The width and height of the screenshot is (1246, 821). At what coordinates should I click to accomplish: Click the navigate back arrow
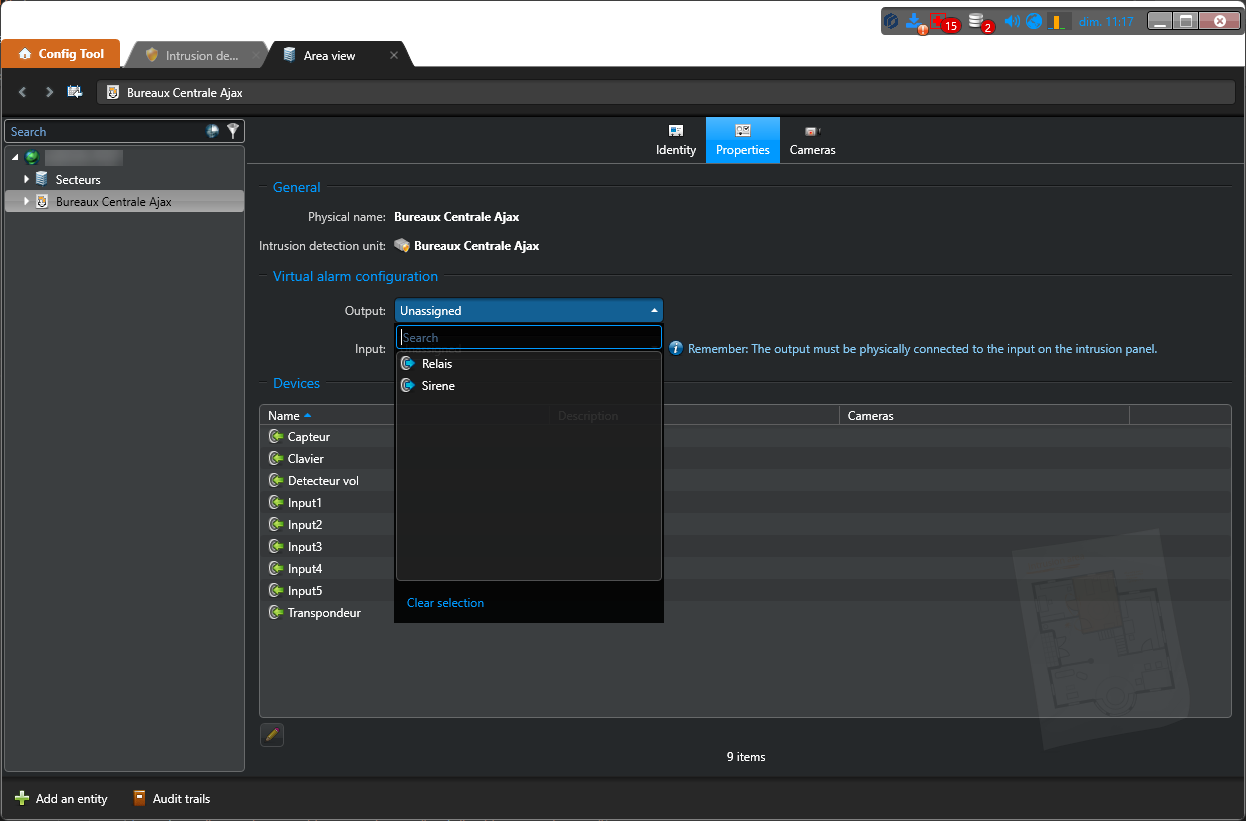pos(23,92)
